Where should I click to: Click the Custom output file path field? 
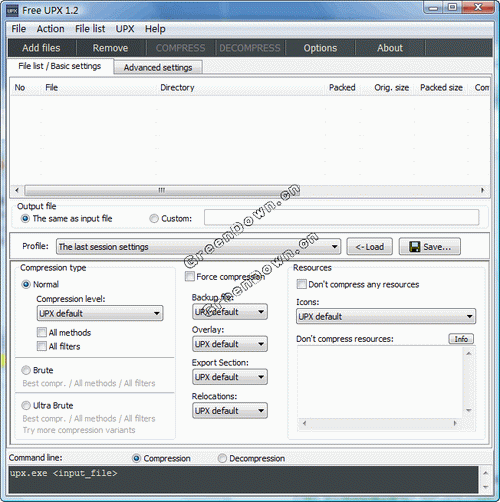[342, 218]
